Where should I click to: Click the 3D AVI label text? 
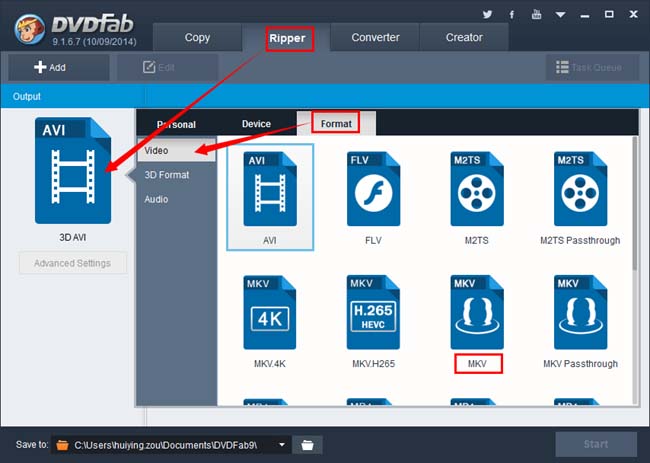tap(73, 238)
